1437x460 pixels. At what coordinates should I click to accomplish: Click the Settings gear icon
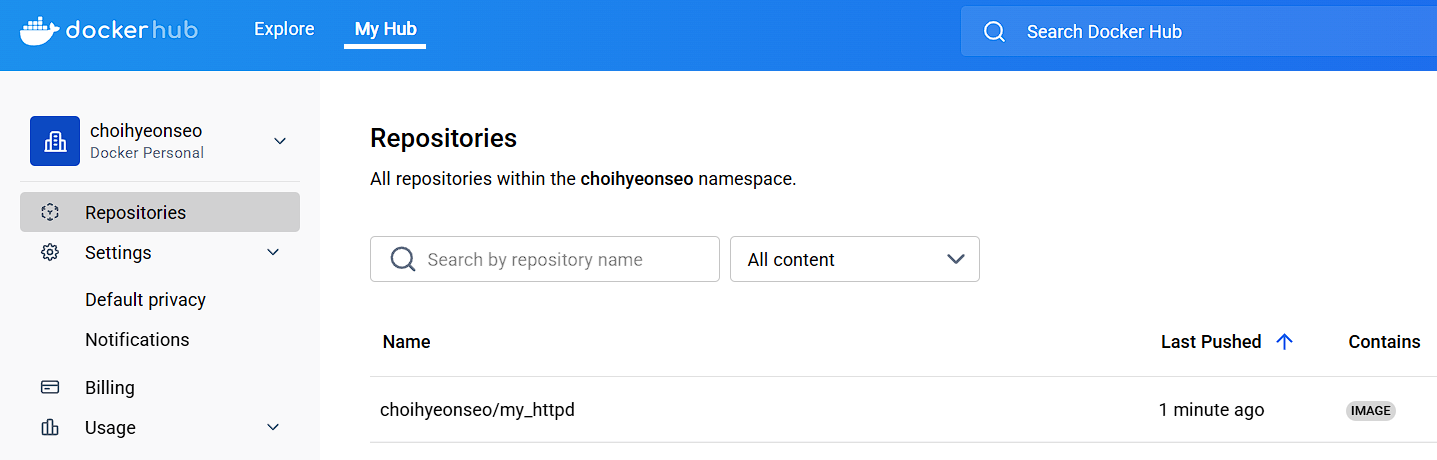50,253
